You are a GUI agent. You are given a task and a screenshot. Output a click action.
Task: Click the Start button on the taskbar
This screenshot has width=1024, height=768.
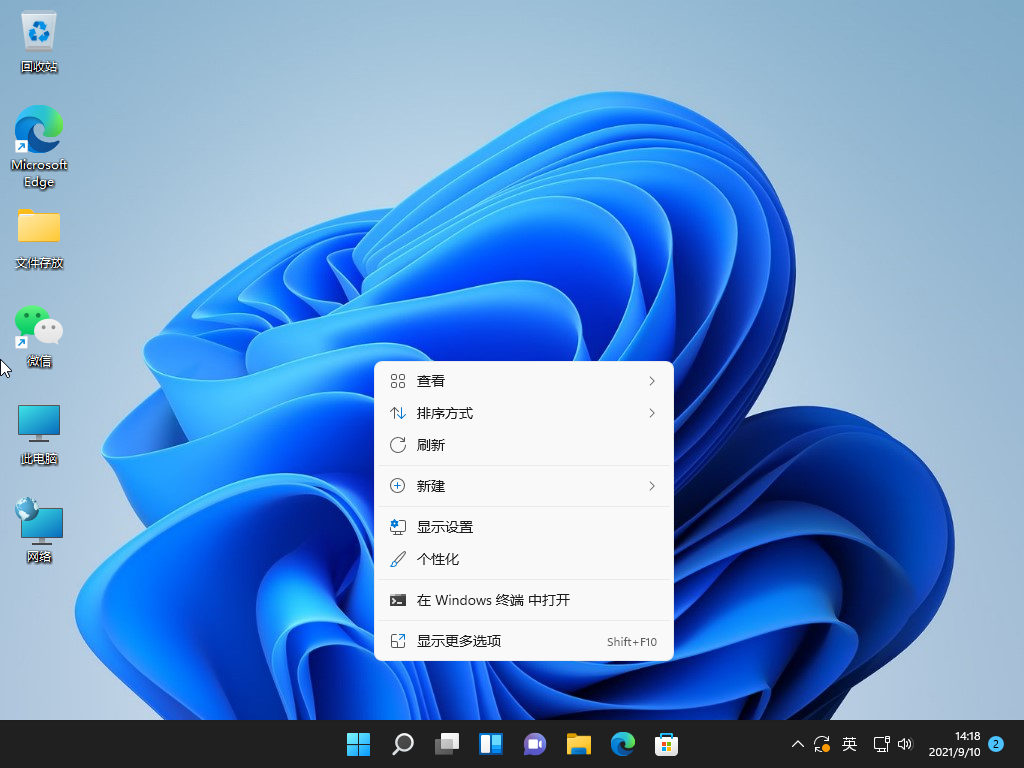(x=359, y=744)
